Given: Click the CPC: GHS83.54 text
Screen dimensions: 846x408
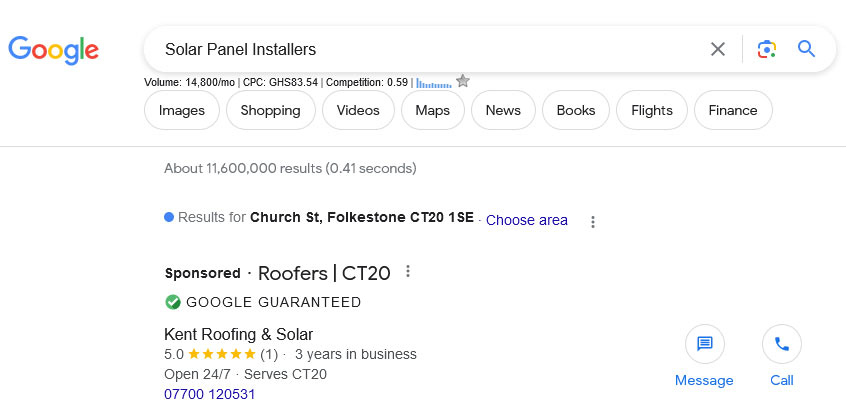Looking at the screenshot, I should [x=281, y=83].
